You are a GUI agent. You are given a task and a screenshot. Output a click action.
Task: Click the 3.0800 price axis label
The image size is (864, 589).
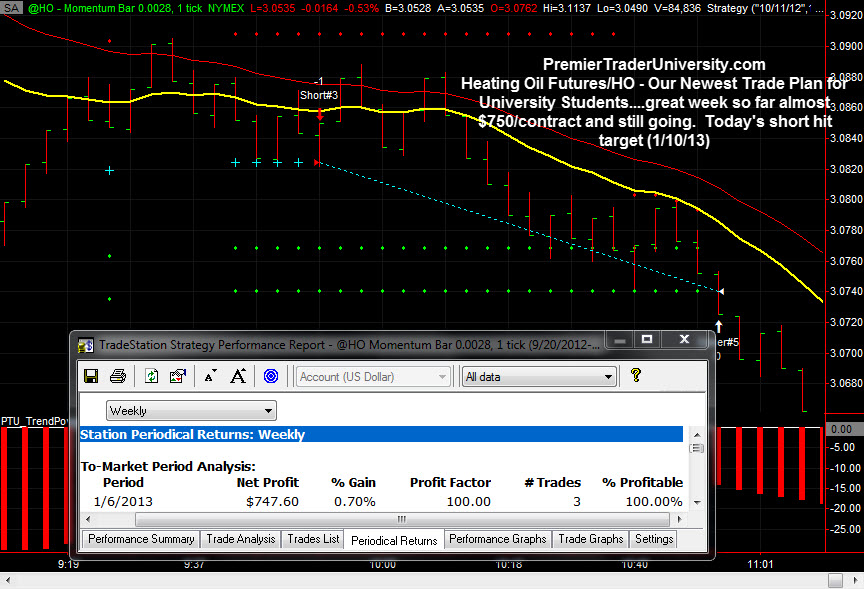click(846, 199)
